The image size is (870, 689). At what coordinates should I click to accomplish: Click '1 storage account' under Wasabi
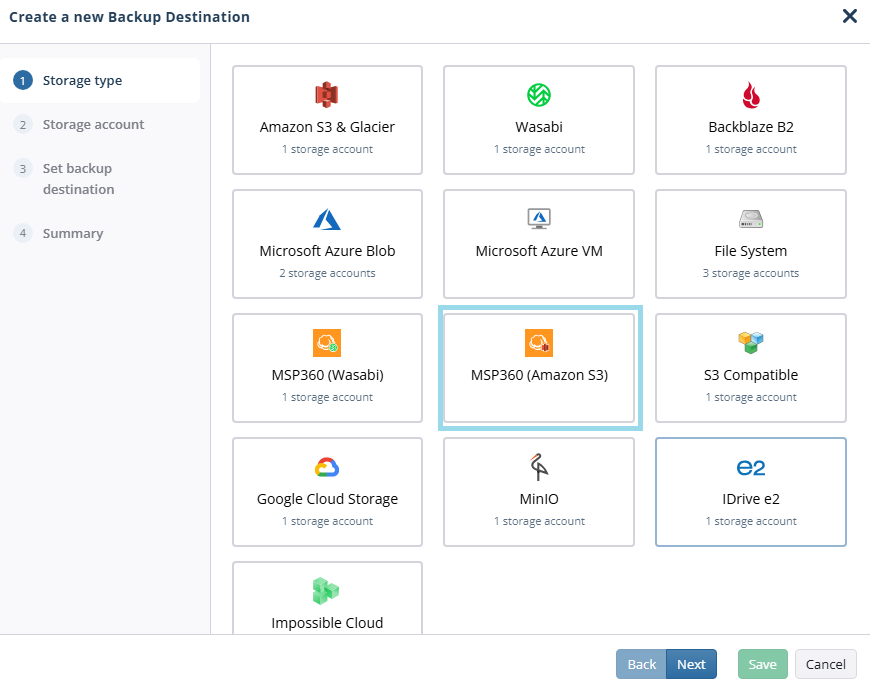(539, 149)
